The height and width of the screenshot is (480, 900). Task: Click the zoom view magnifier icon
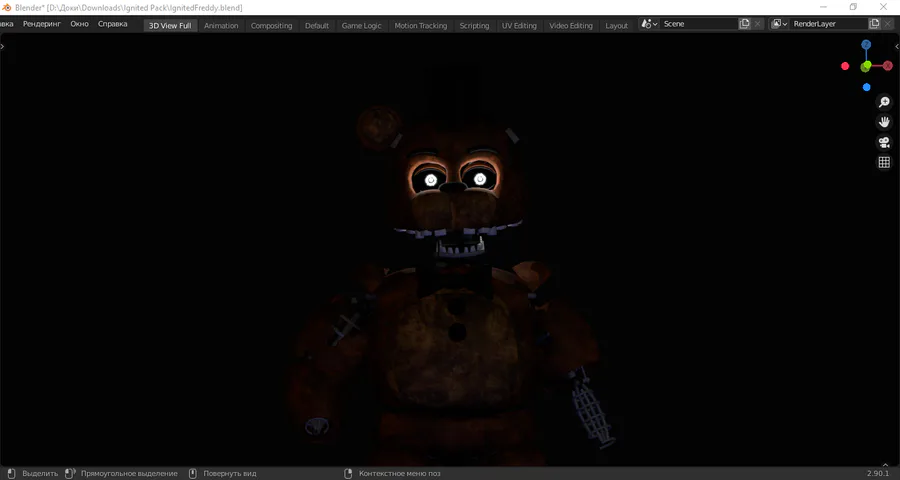884,102
